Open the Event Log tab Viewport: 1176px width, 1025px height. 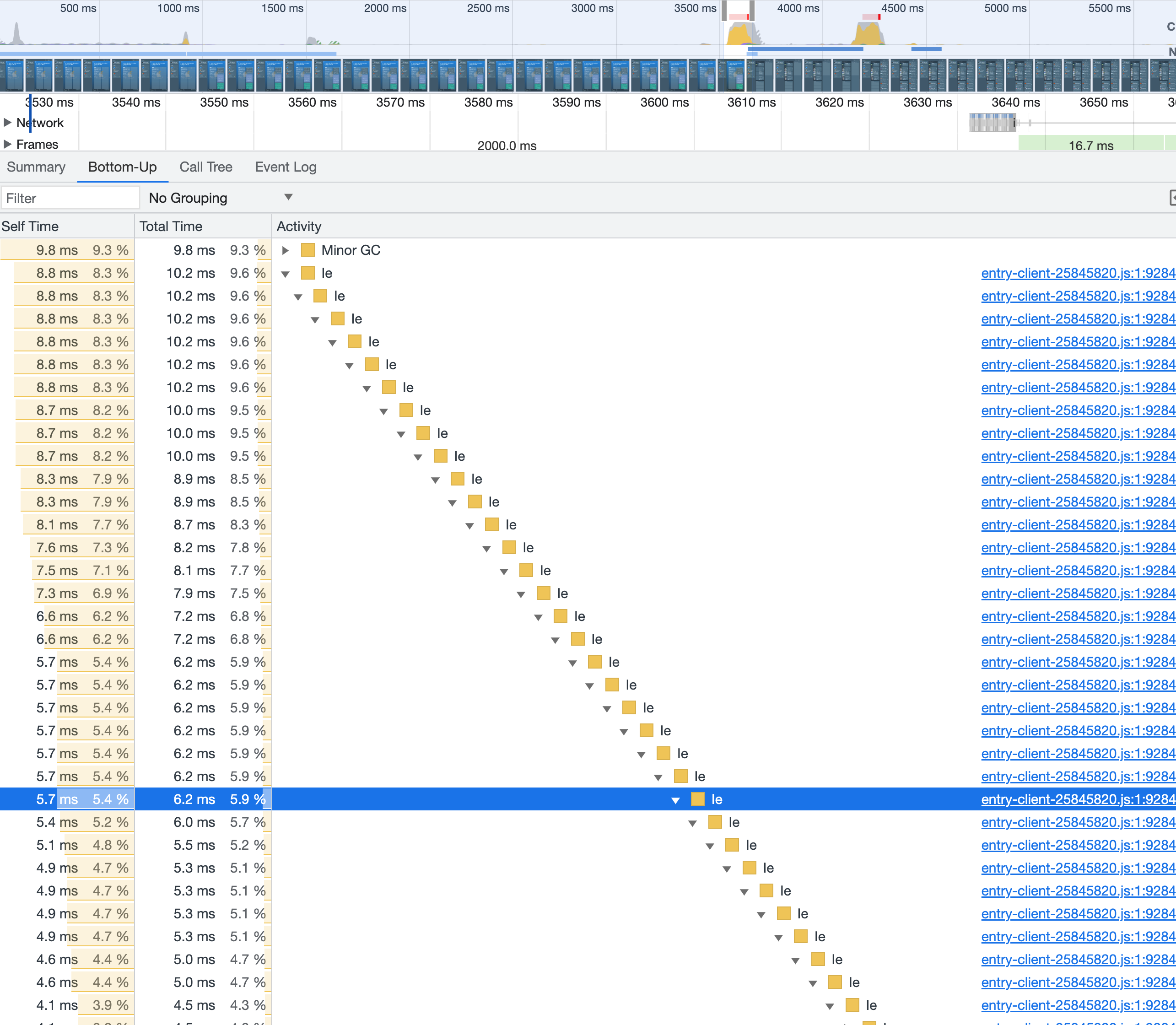click(286, 167)
